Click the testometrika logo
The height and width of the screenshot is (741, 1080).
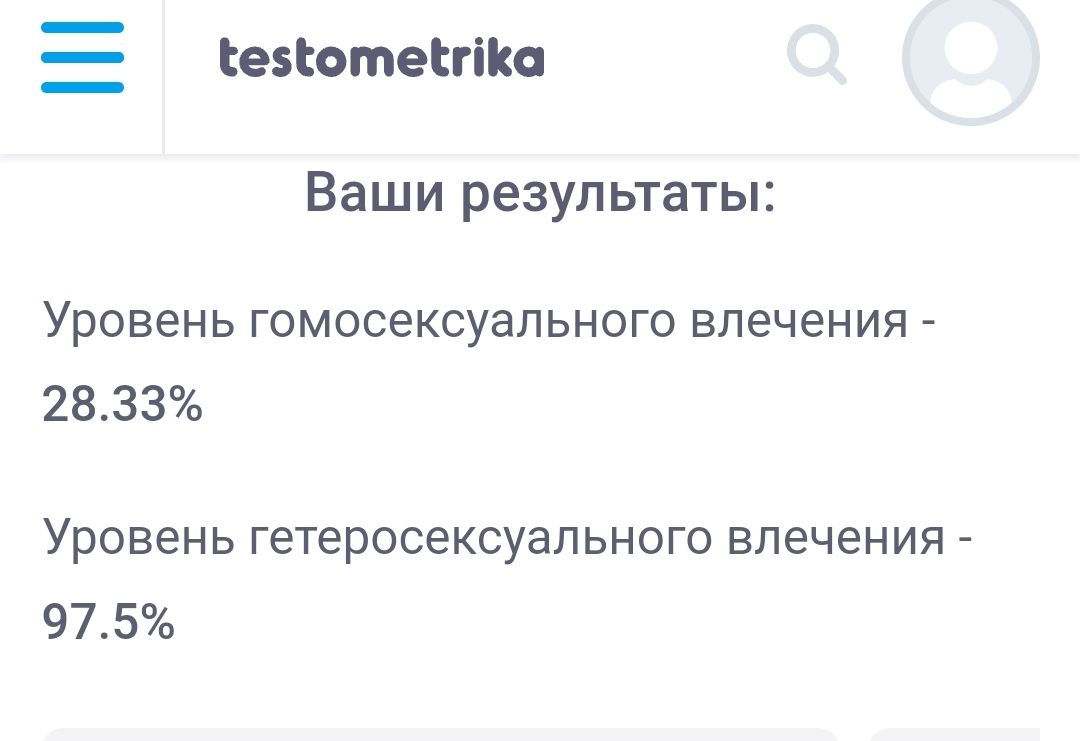click(x=381, y=58)
